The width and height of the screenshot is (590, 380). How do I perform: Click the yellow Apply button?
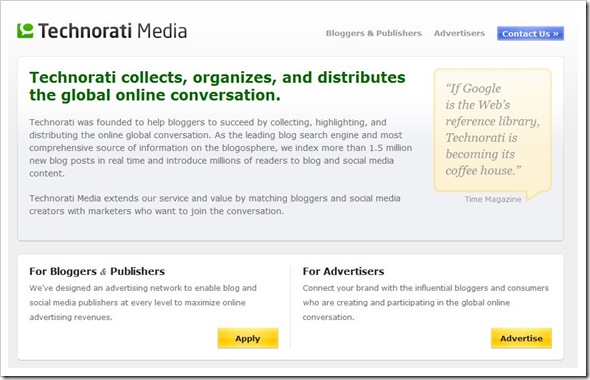click(x=248, y=338)
